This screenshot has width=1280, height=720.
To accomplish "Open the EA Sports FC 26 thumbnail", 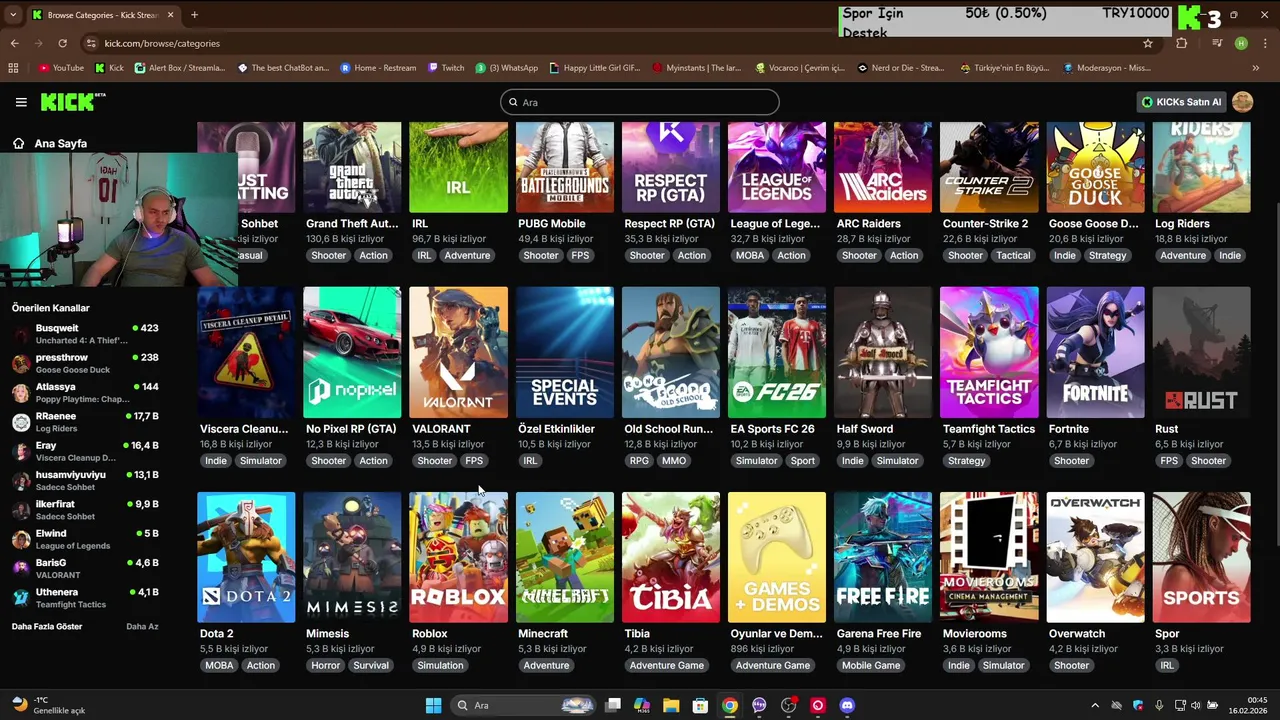I will [x=777, y=352].
